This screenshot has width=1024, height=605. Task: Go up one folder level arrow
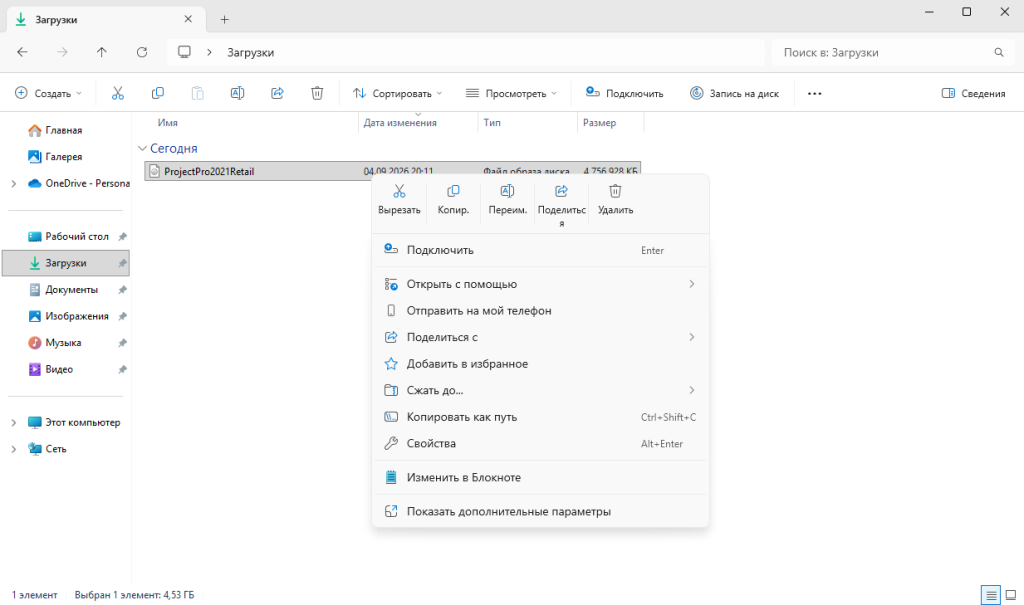[x=102, y=52]
